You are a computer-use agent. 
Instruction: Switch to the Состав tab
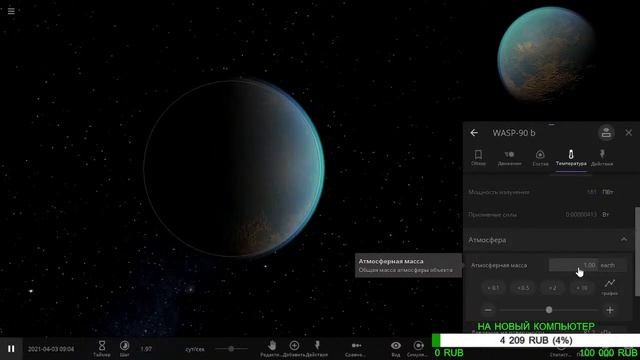pyautogui.click(x=540, y=158)
